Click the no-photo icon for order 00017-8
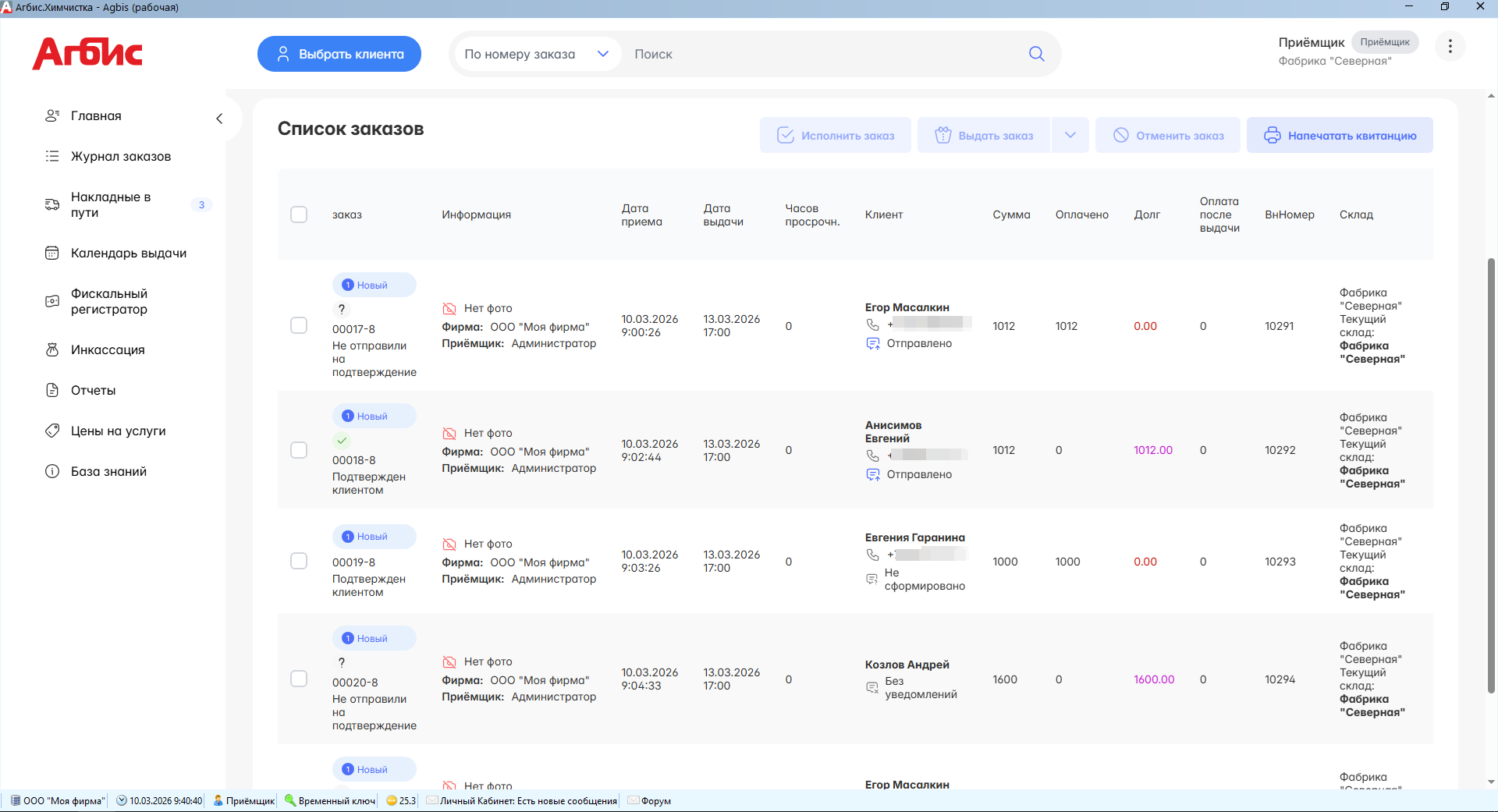The image size is (1498, 812). point(449,308)
